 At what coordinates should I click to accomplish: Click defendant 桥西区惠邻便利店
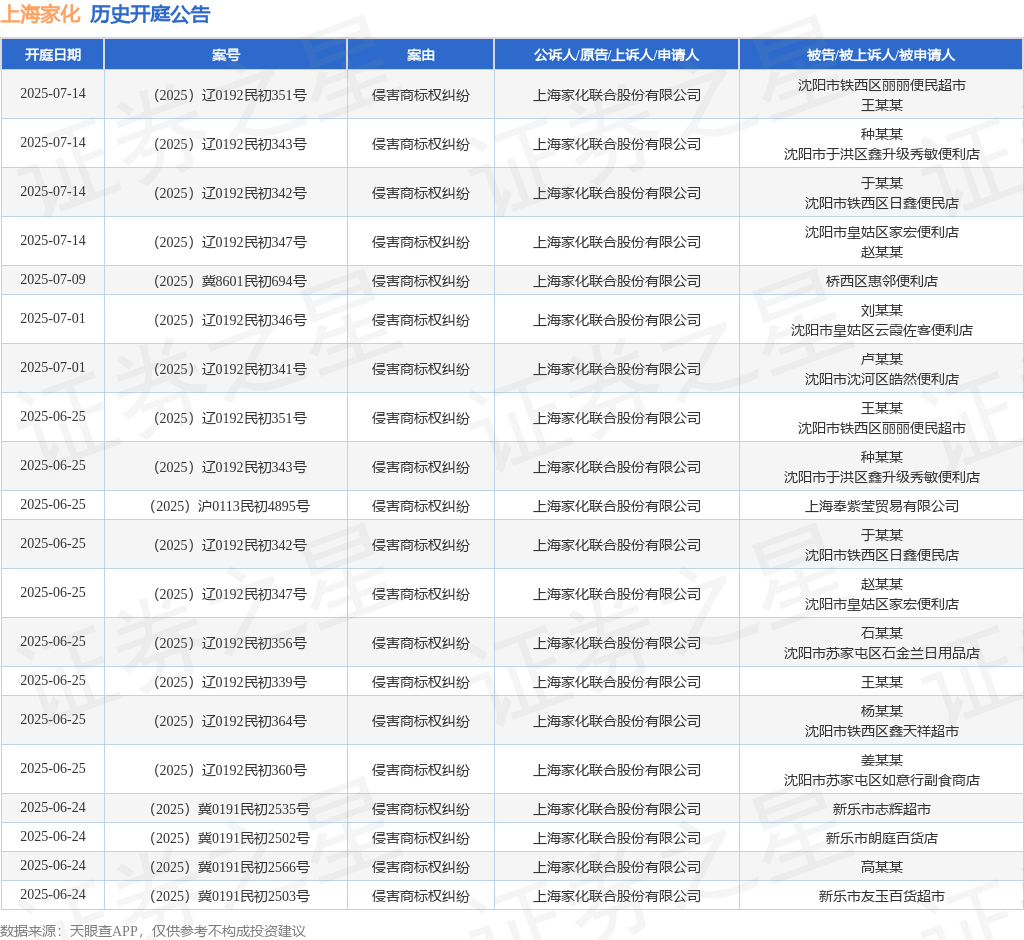point(882,281)
